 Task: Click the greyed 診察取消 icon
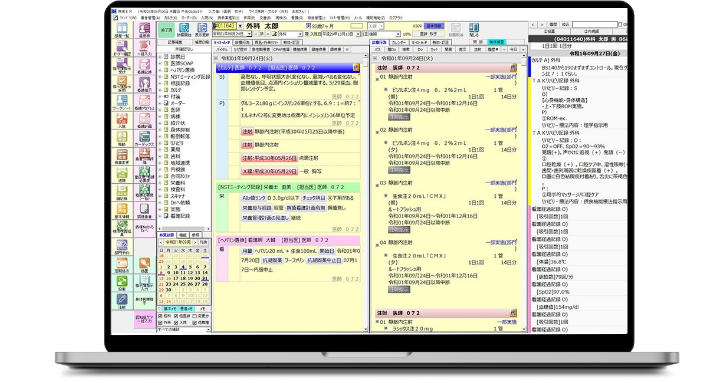(456, 29)
